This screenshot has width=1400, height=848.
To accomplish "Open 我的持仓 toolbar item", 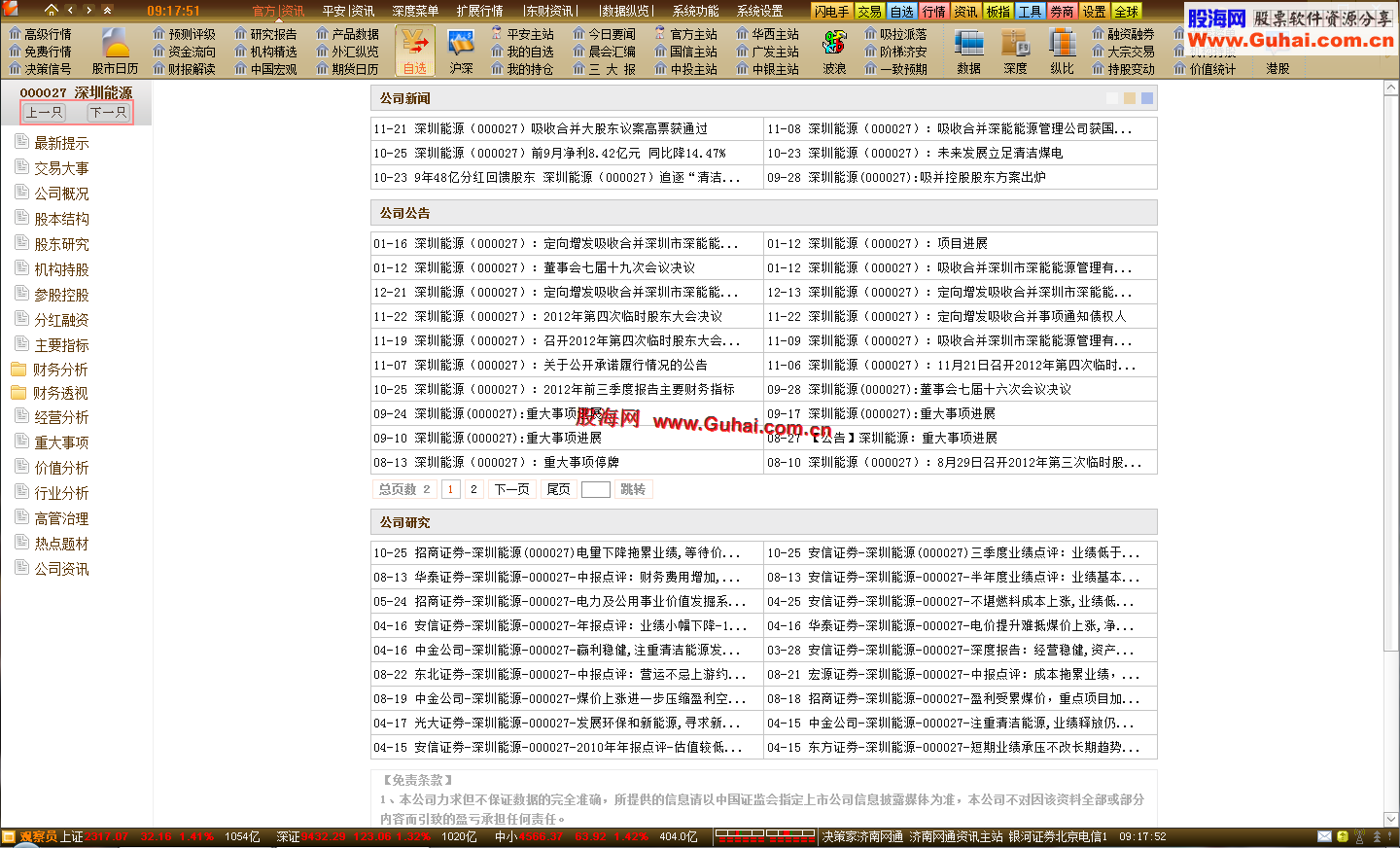I will (522, 69).
